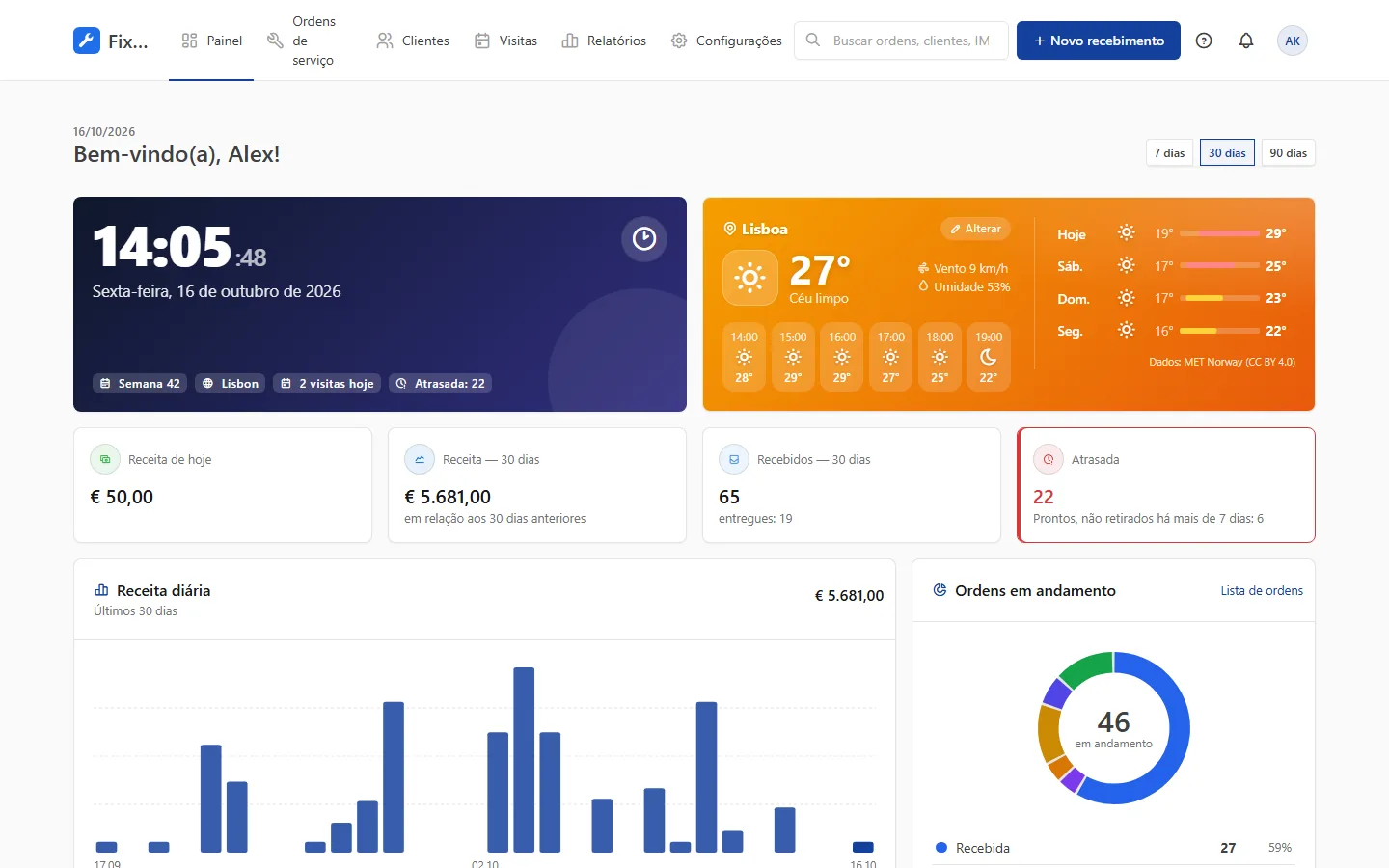Click the Hoje forecast row
This screenshot has width=1389, height=868.
click(x=1172, y=233)
